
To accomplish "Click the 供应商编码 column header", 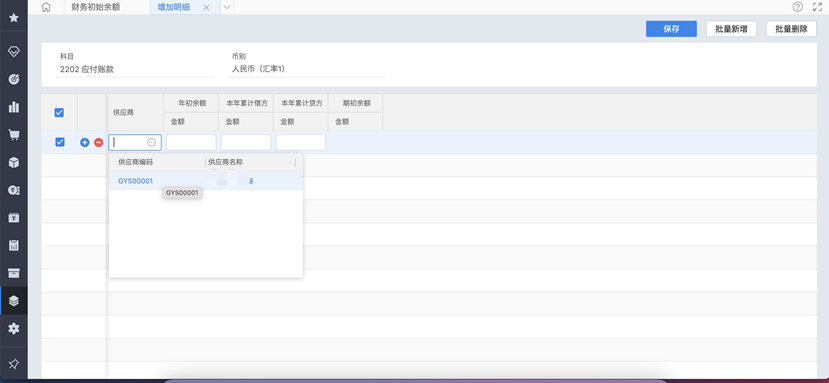I will [x=135, y=162].
